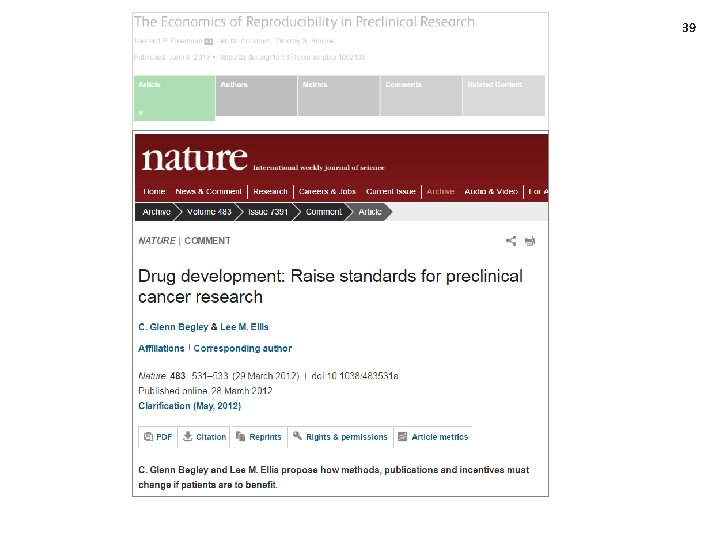This screenshot has width=720, height=540.
Task: Open the Metrics tab
Action: (x=338, y=96)
